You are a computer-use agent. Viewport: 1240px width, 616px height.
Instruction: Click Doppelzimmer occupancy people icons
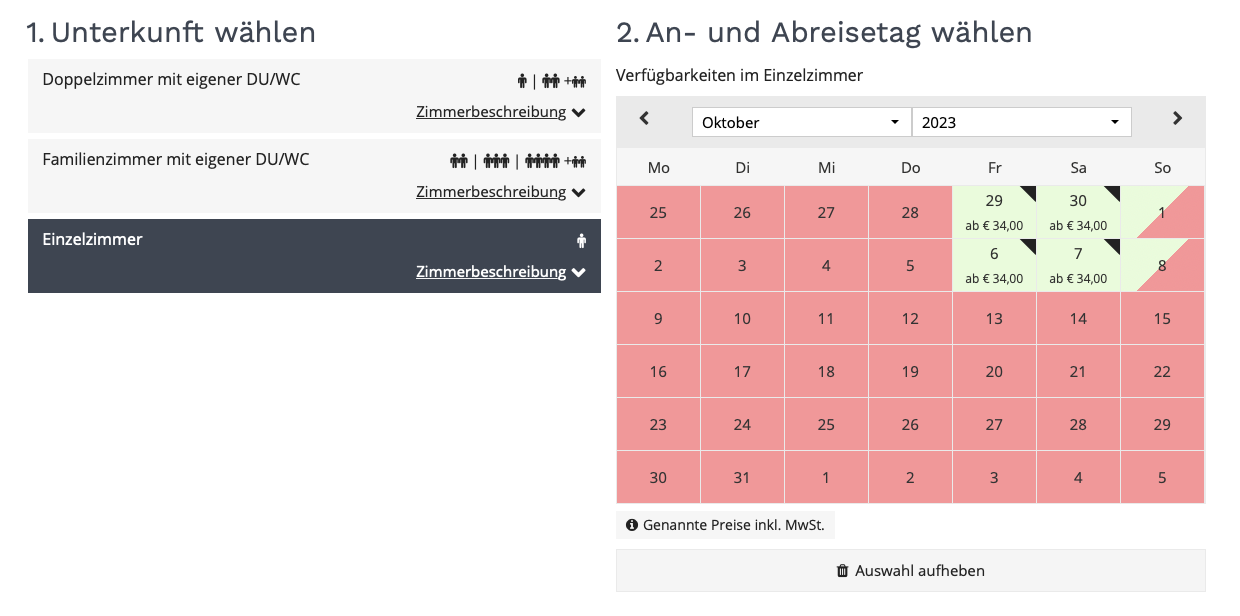click(x=551, y=81)
